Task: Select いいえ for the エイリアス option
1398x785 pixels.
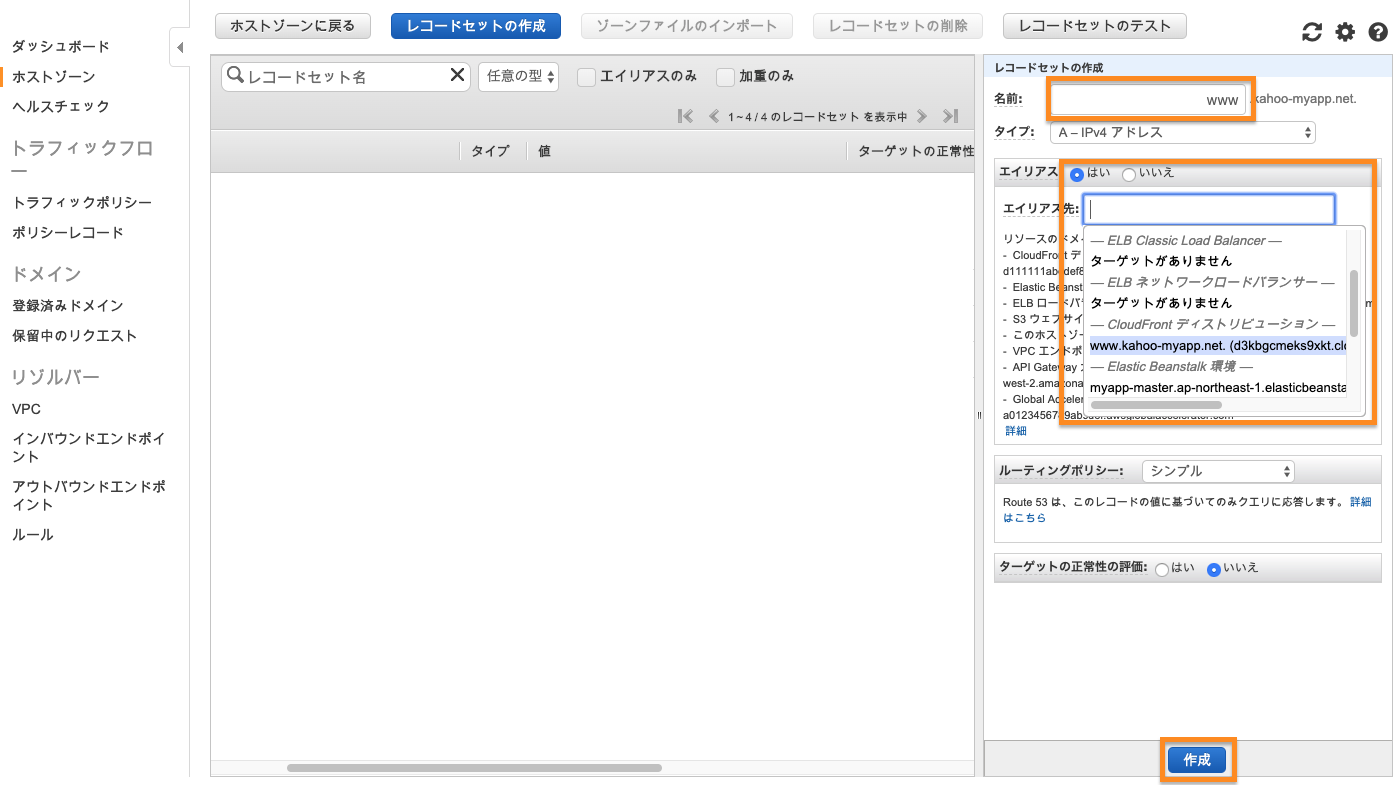Action: 1129,175
